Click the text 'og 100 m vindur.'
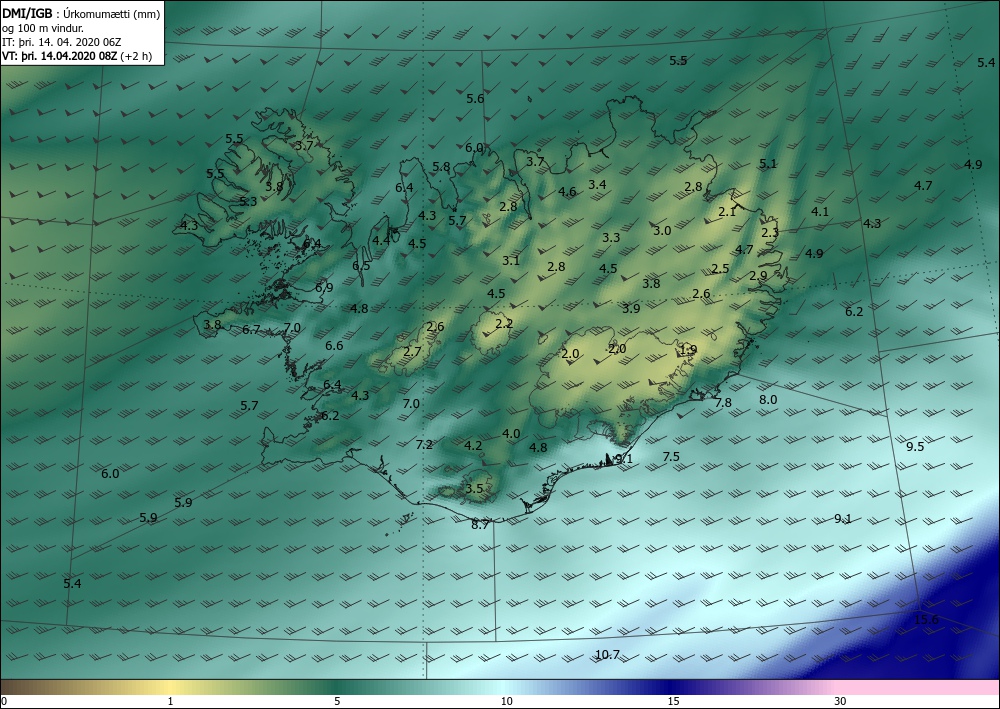This screenshot has height=709, width=1000. pos(43,28)
